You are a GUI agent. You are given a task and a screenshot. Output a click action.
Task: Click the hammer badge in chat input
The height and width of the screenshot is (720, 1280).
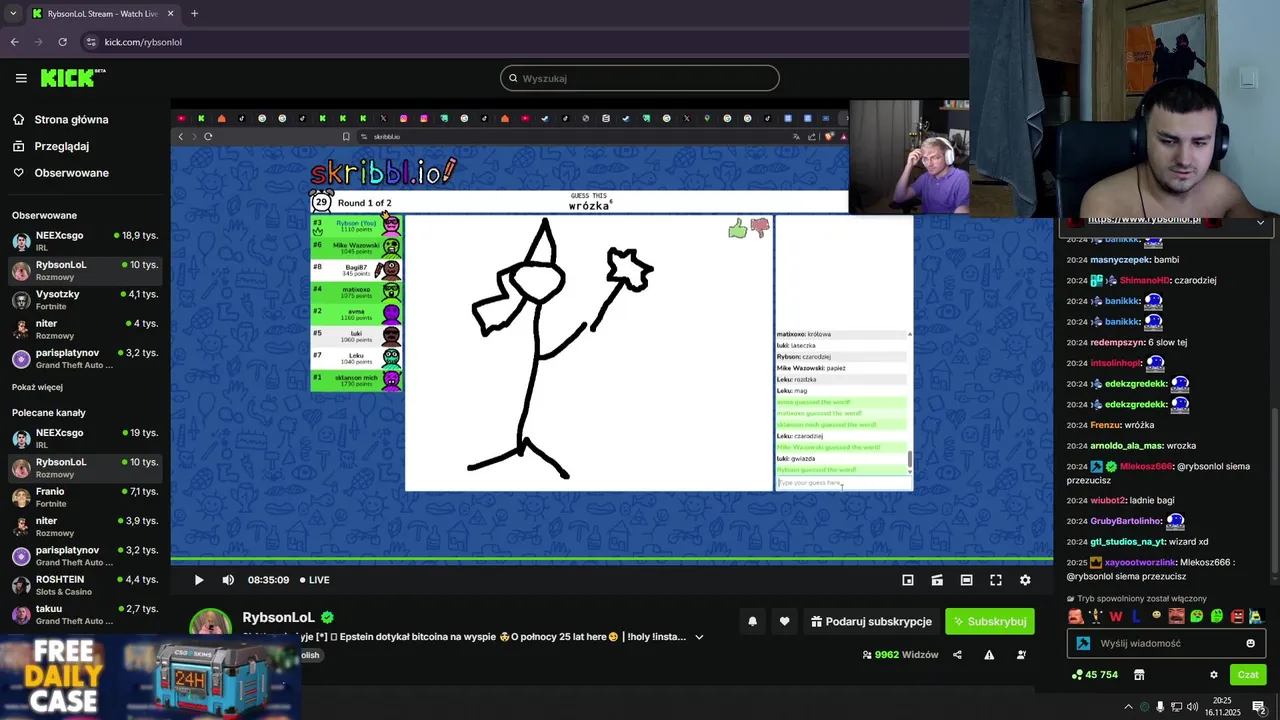pos(1083,644)
